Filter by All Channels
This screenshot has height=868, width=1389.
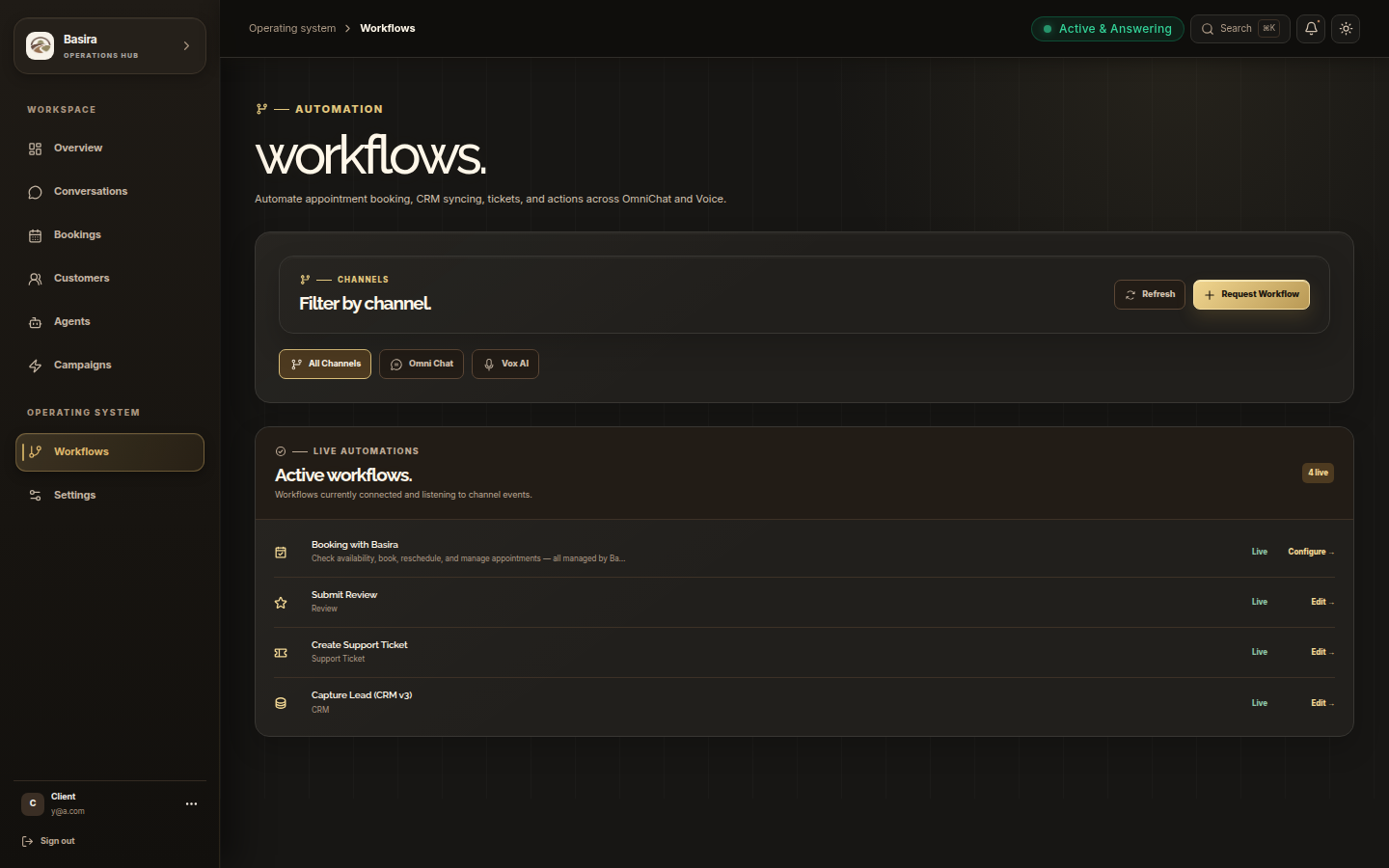point(325,364)
